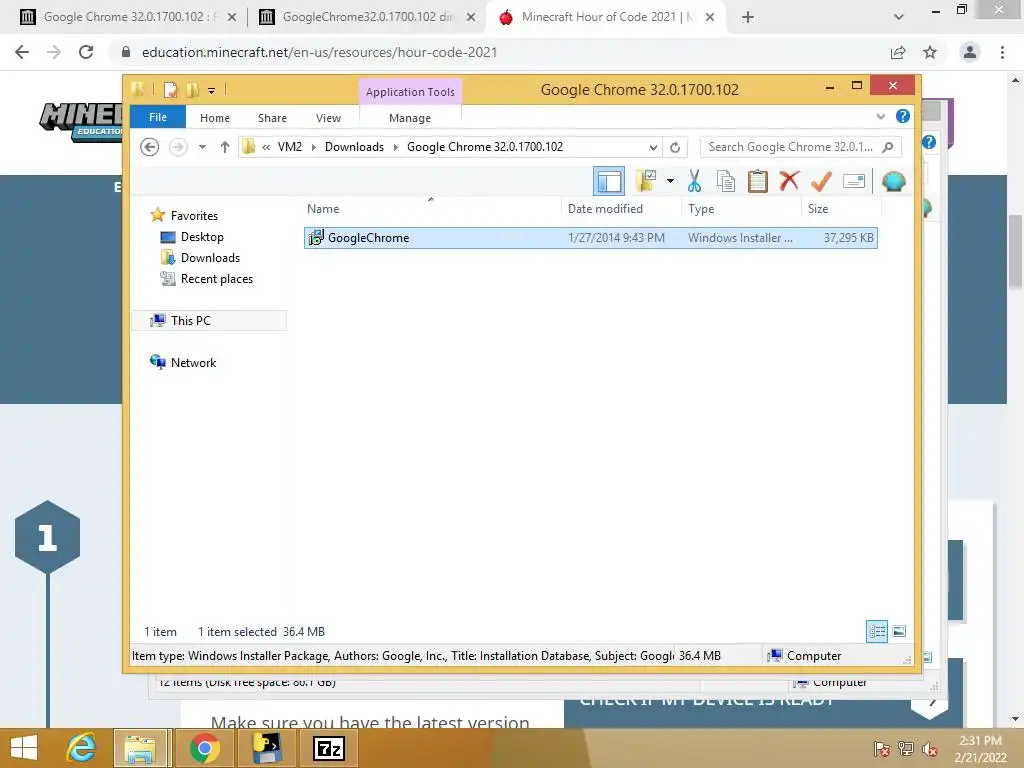Go back in Explorer navigation

pyautogui.click(x=150, y=147)
